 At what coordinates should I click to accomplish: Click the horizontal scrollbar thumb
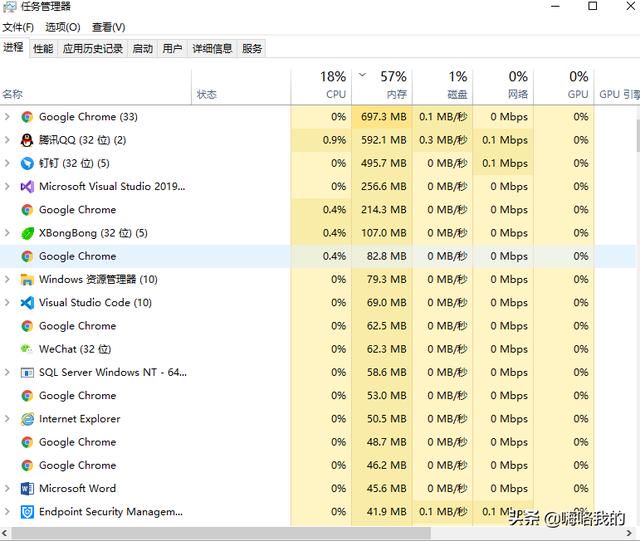221,533
